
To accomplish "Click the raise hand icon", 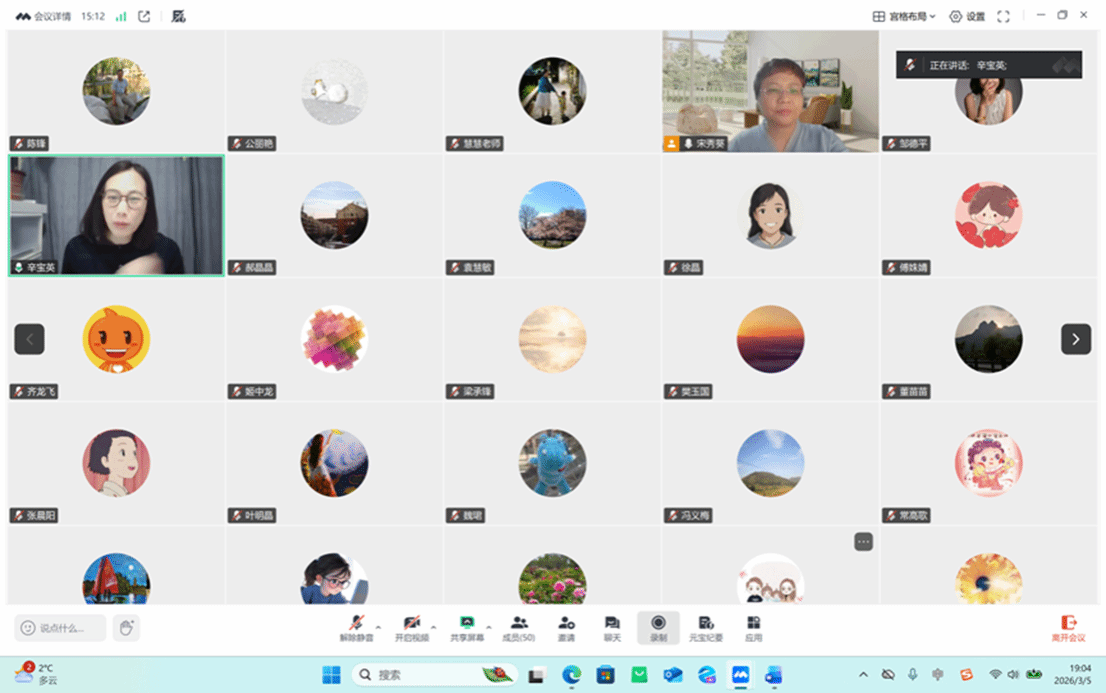I will [126, 628].
